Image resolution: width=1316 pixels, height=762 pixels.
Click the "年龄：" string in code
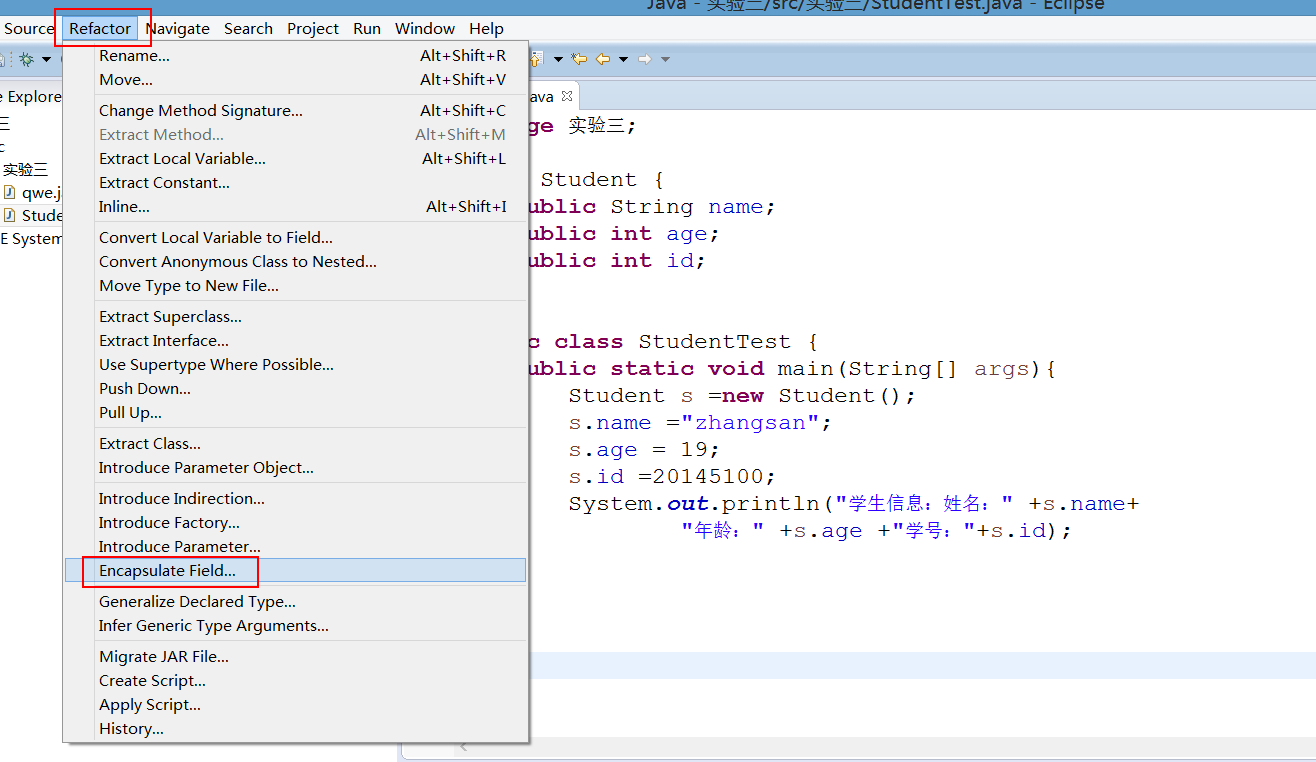(x=723, y=531)
